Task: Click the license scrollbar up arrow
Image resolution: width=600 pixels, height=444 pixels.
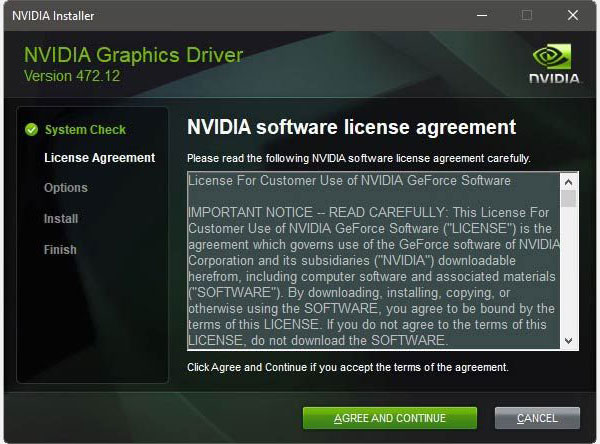Action: (569, 182)
